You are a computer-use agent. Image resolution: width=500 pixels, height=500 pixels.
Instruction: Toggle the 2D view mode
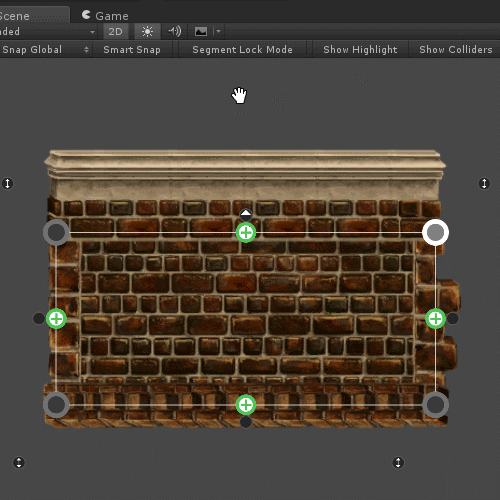(x=115, y=32)
